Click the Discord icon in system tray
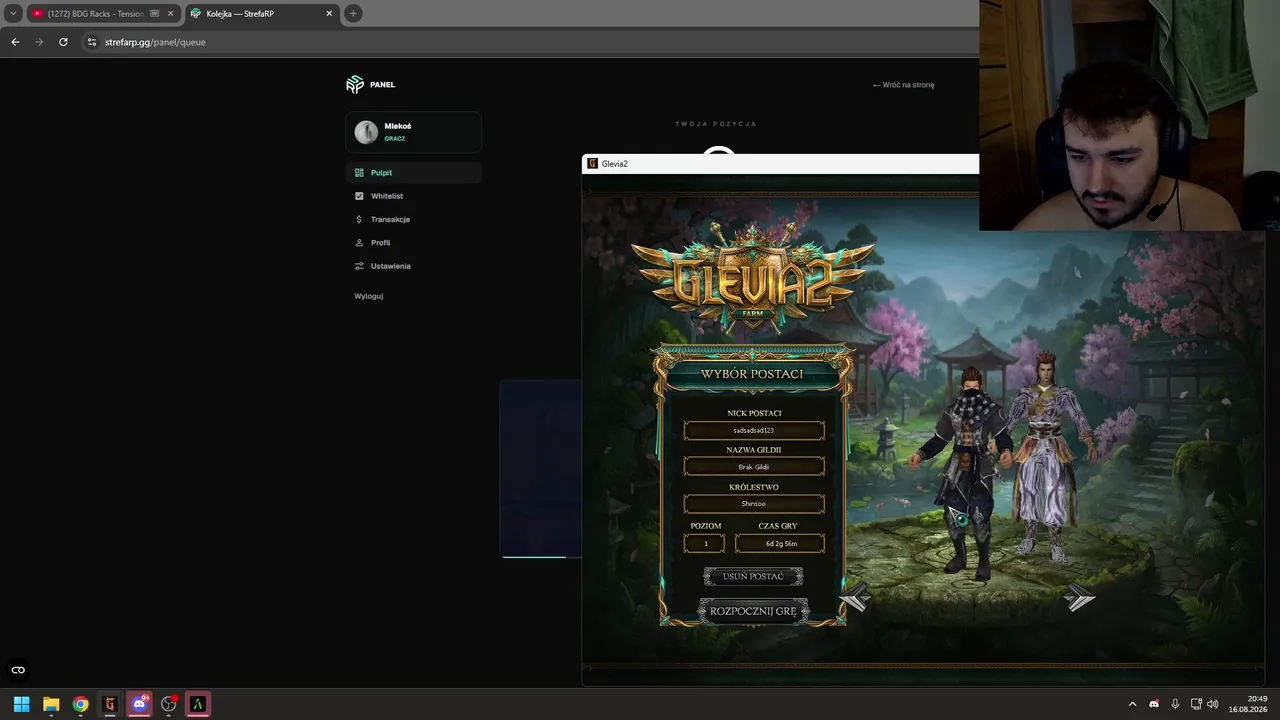1280x720 pixels. (x=1155, y=704)
